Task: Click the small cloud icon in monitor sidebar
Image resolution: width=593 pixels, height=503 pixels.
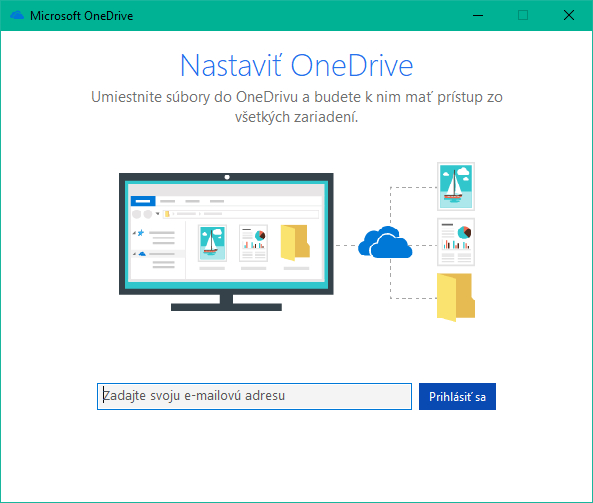Action: click(x=142, y=254)
